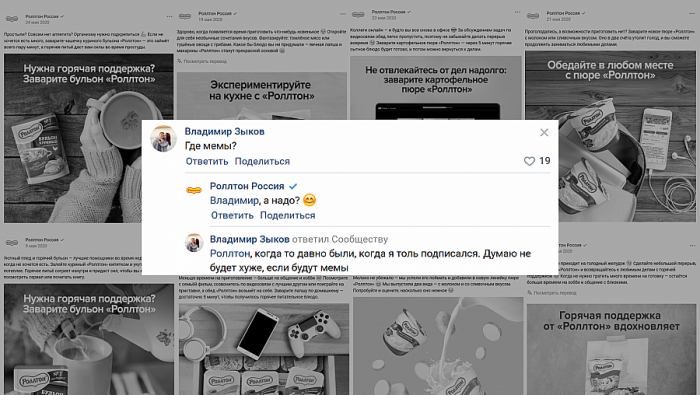Click the Роллтон mention in the last reply
The width and height of the screenshot is (700, 395).
(x=230, y=254)
